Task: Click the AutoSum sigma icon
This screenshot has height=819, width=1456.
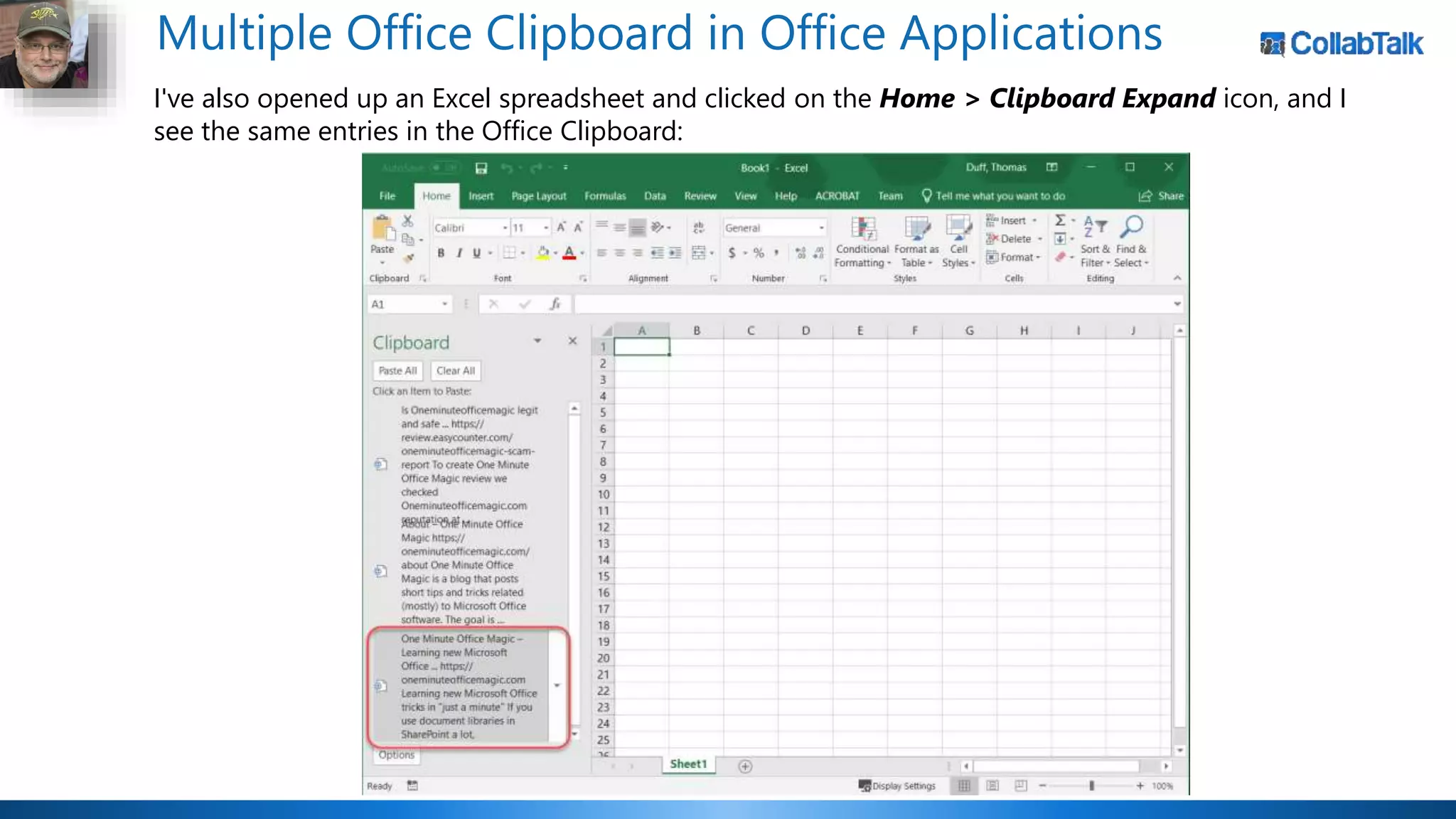Action: pyautogui.click(x=1060, y=220)
